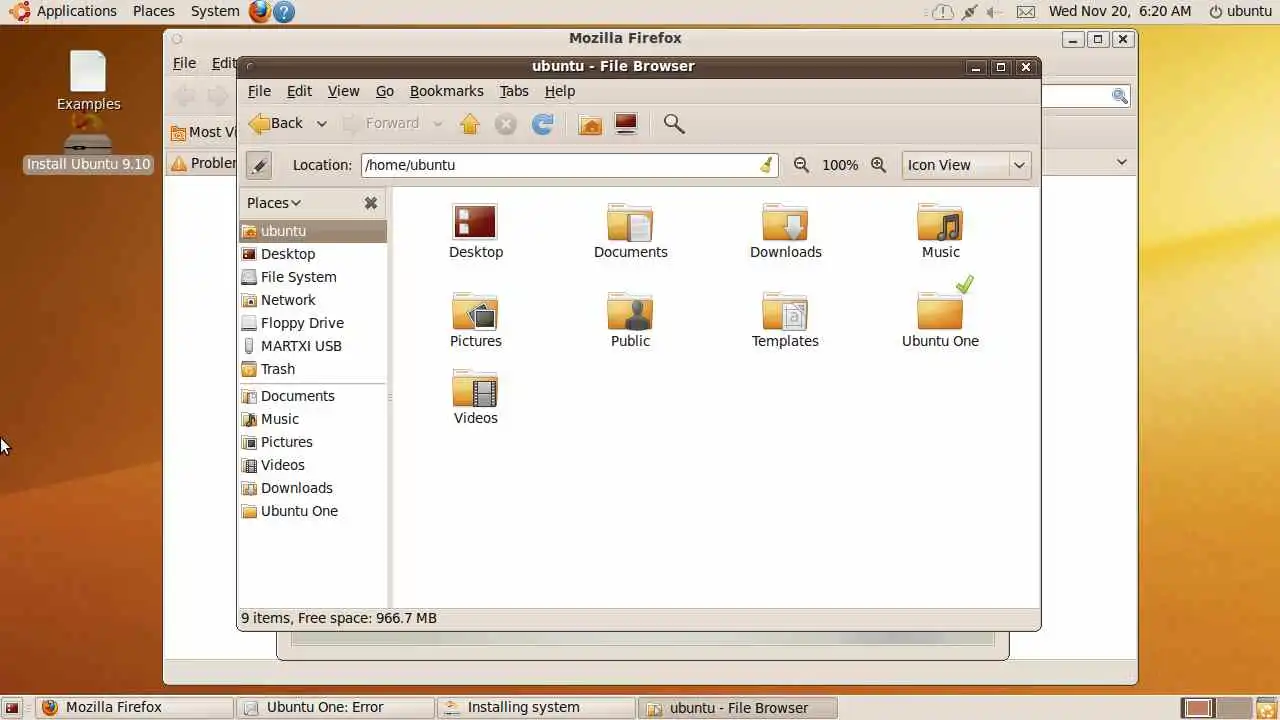The image size is (1280, 720).
Task: Select Music folder in main pane
Action: 940,231
